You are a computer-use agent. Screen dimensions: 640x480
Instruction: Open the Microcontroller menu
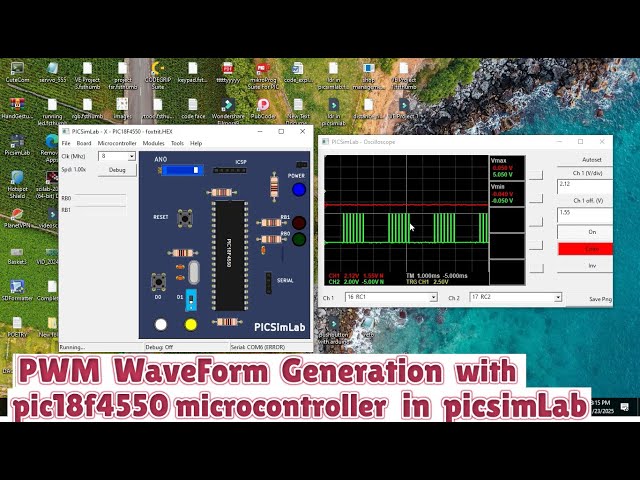coord(117,143)
